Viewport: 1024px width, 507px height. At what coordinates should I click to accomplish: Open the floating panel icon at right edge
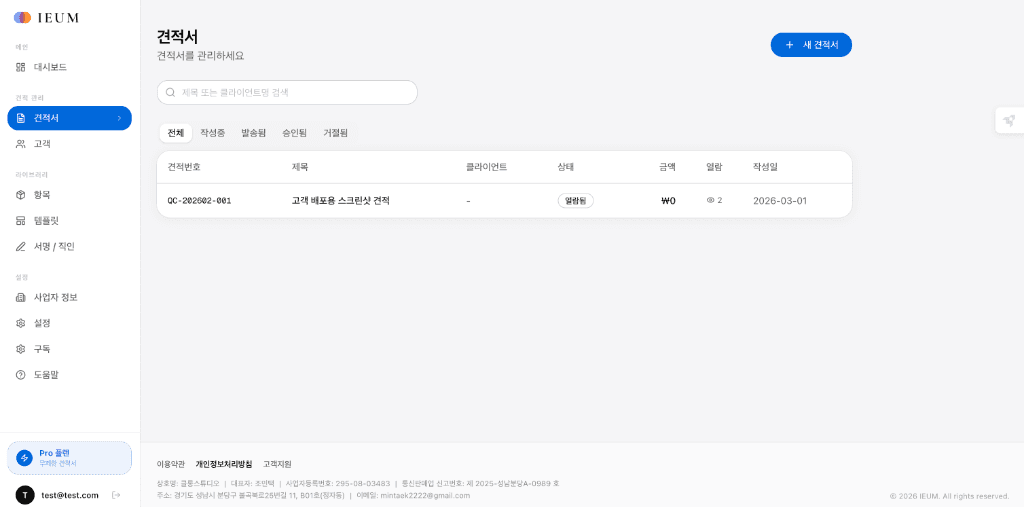click(x=1009, y=120)
